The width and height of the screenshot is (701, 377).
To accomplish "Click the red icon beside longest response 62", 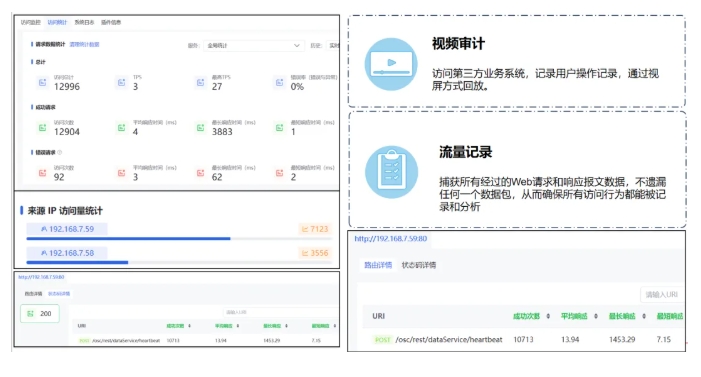I will pyautogui.click(x=200, y=173).
